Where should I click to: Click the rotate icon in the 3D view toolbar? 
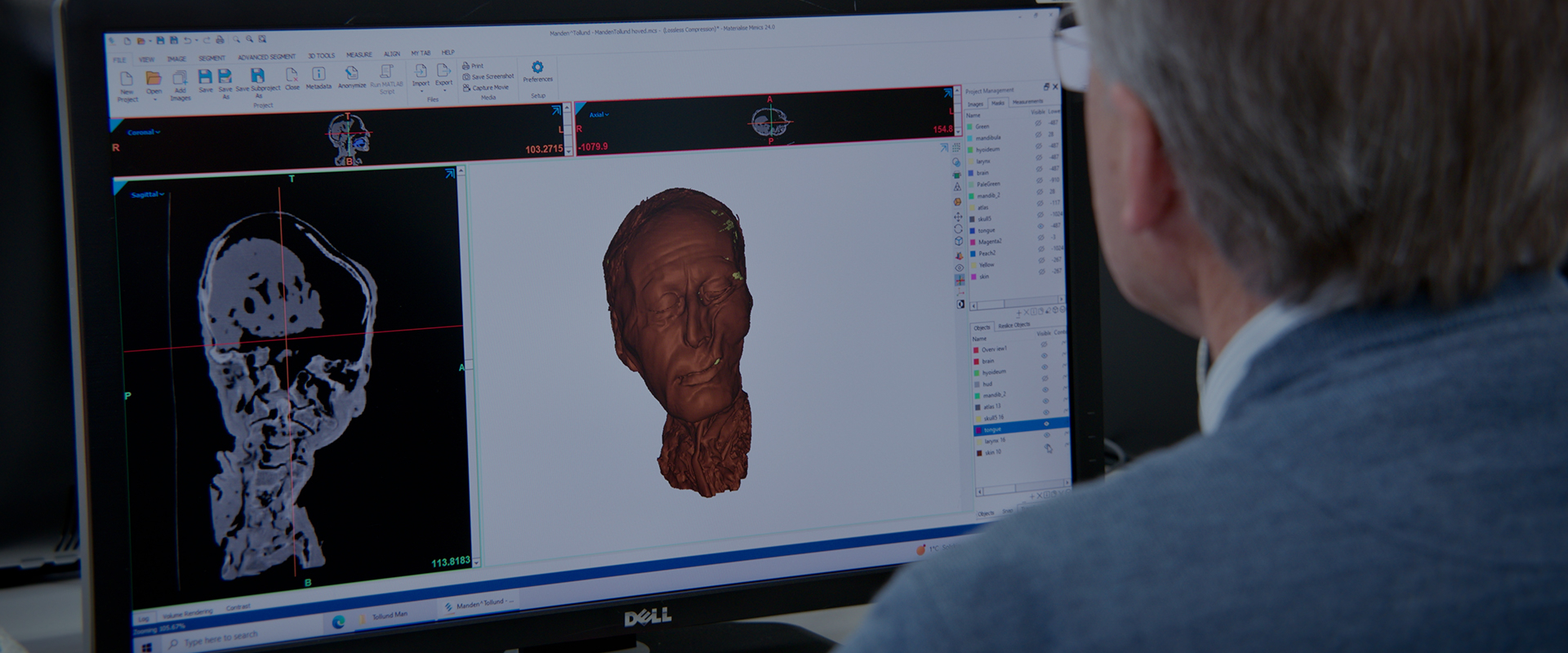point(958,229)
